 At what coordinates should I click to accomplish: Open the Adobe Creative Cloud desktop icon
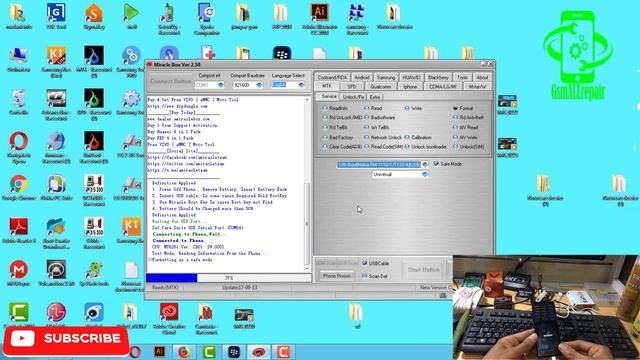[x=169, y=317]
